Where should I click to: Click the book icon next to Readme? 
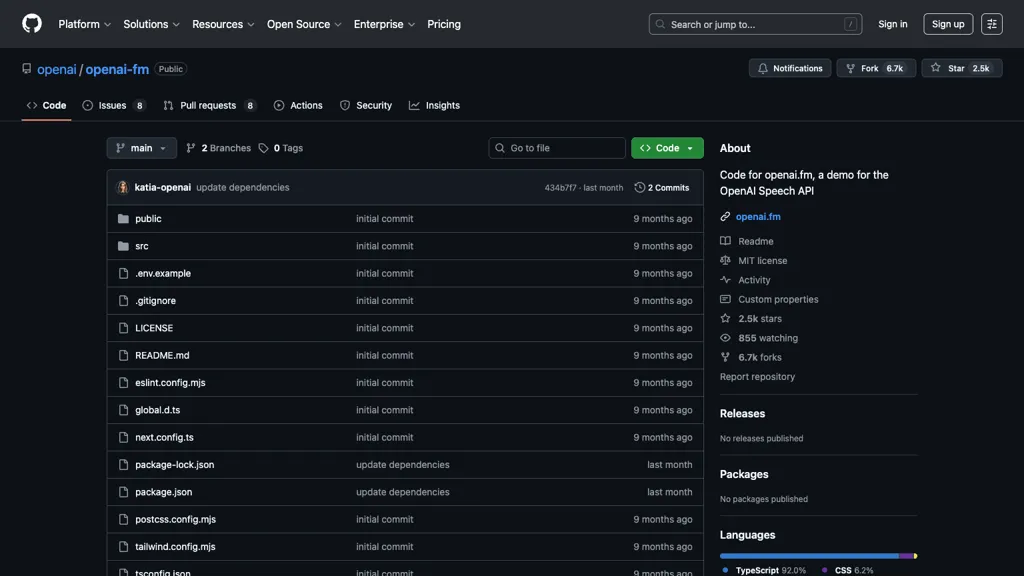(725, 241)
